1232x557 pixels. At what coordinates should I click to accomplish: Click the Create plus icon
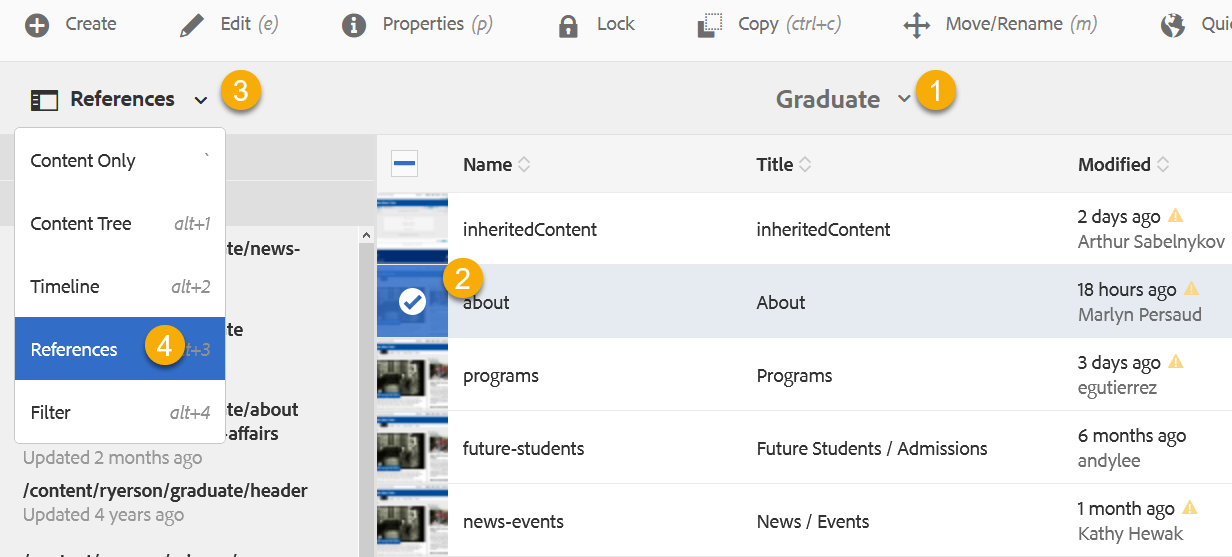pos(37,25)
